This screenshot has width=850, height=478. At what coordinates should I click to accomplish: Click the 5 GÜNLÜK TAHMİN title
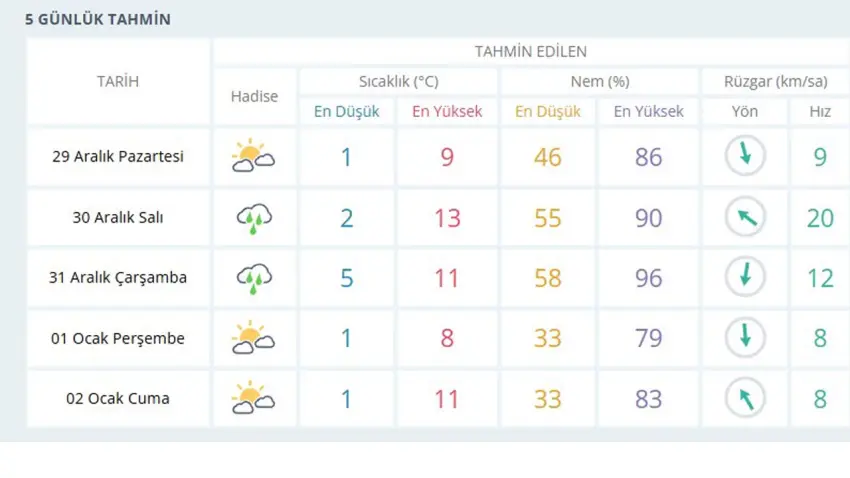click(x=98, y=19)
